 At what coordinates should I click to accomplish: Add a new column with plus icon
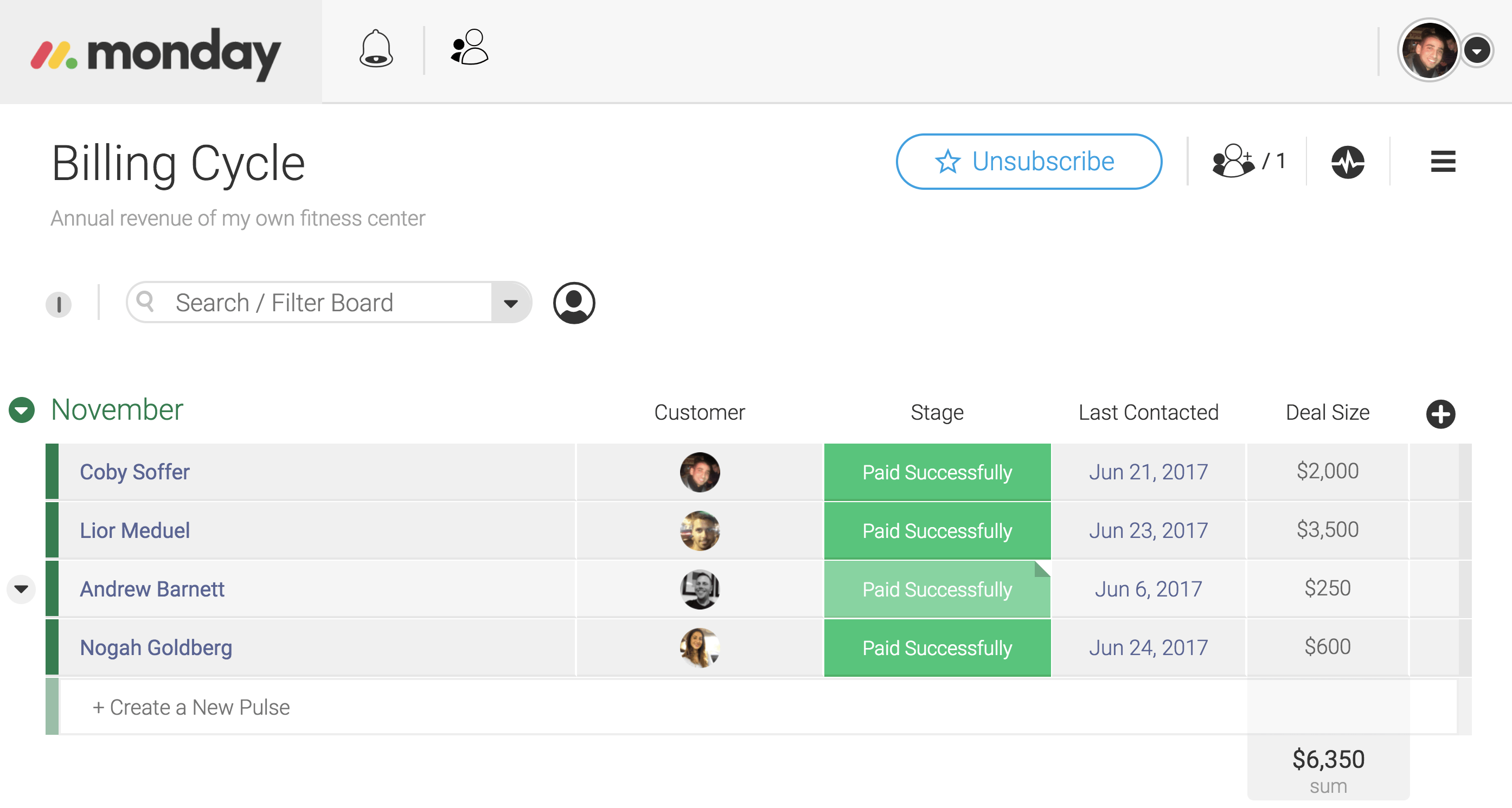tap(1440, 414)
